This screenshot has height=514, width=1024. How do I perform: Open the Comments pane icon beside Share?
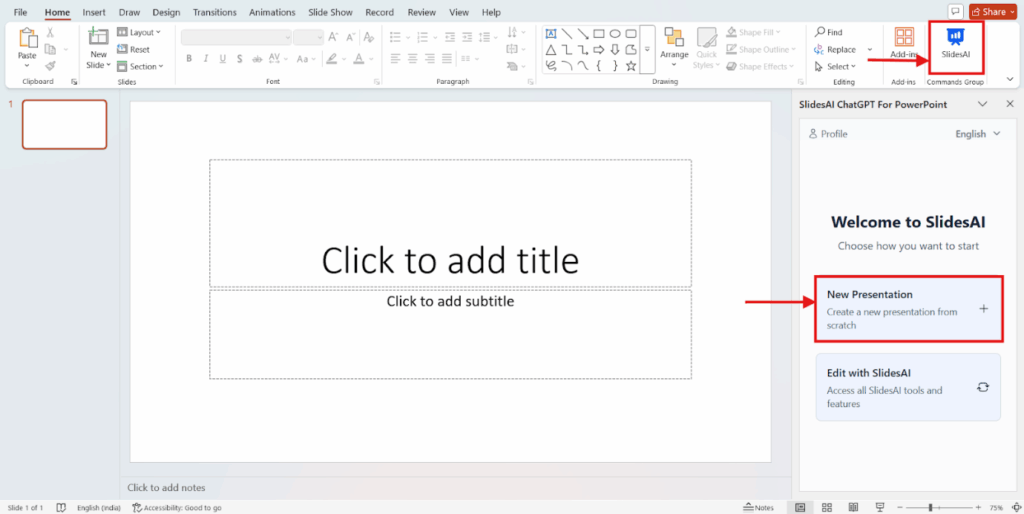(x=955, y=12)
